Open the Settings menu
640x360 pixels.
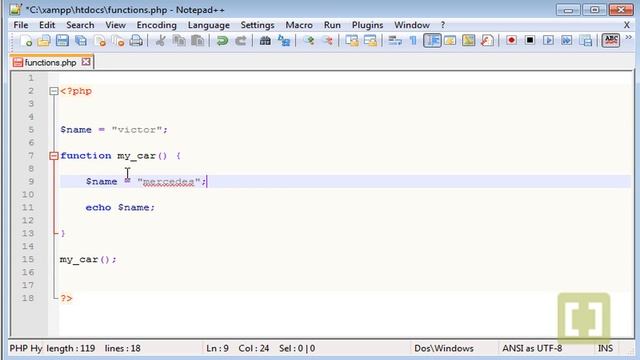(257, 25)
